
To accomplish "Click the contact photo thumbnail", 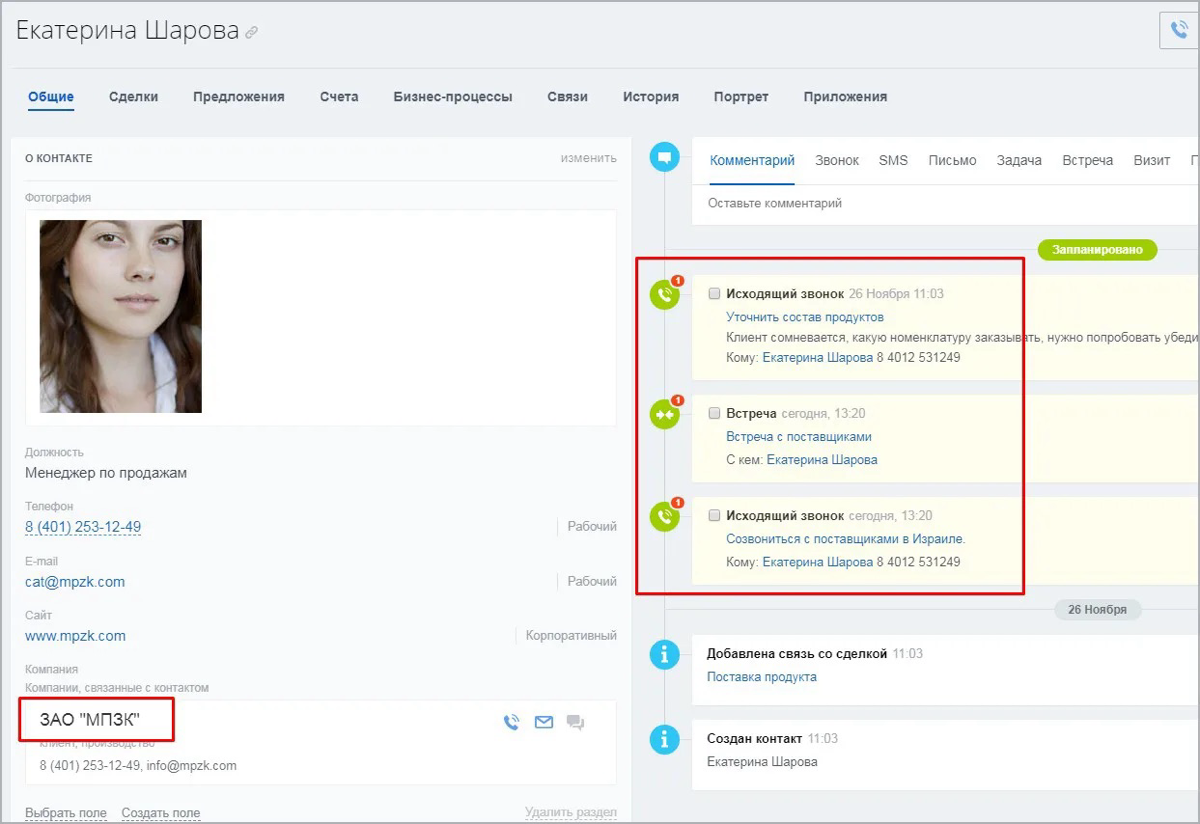I will (121, 316).
